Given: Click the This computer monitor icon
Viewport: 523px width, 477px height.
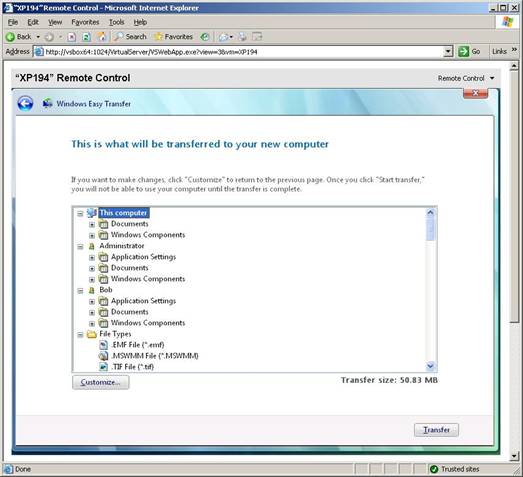Looking at the screenshot, I should [91, 213].
